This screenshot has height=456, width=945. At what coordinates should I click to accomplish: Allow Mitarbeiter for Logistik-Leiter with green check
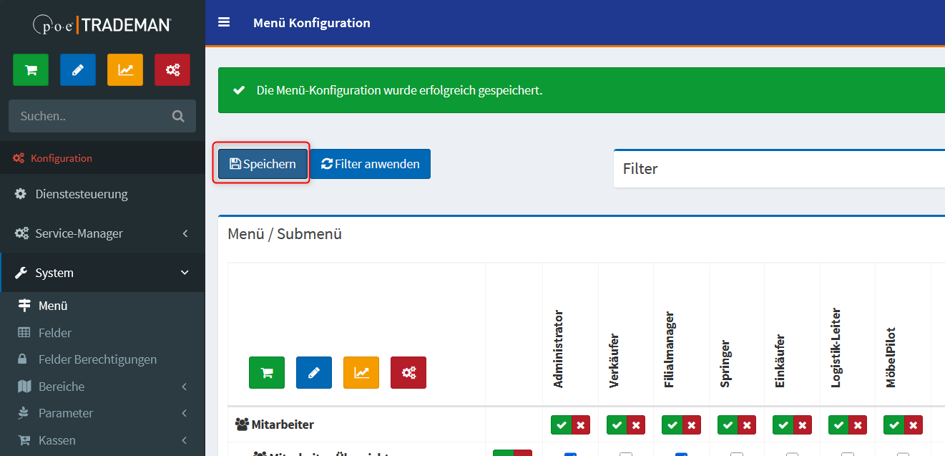[x=838, y=425]
